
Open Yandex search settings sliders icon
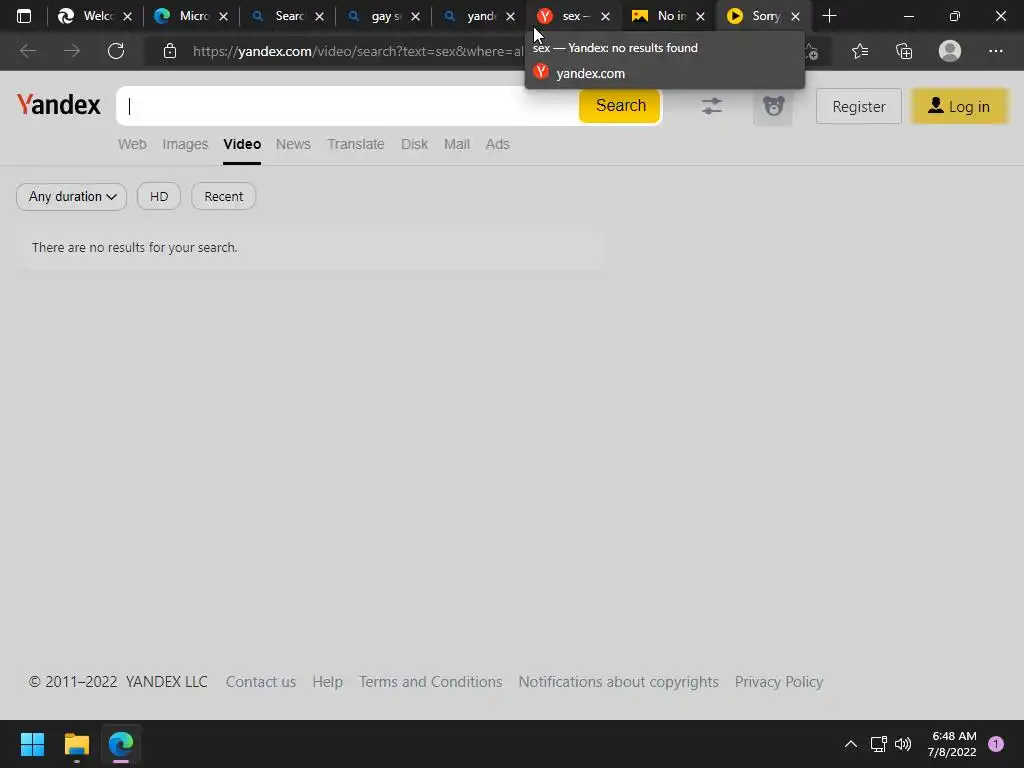pos(712,106)
